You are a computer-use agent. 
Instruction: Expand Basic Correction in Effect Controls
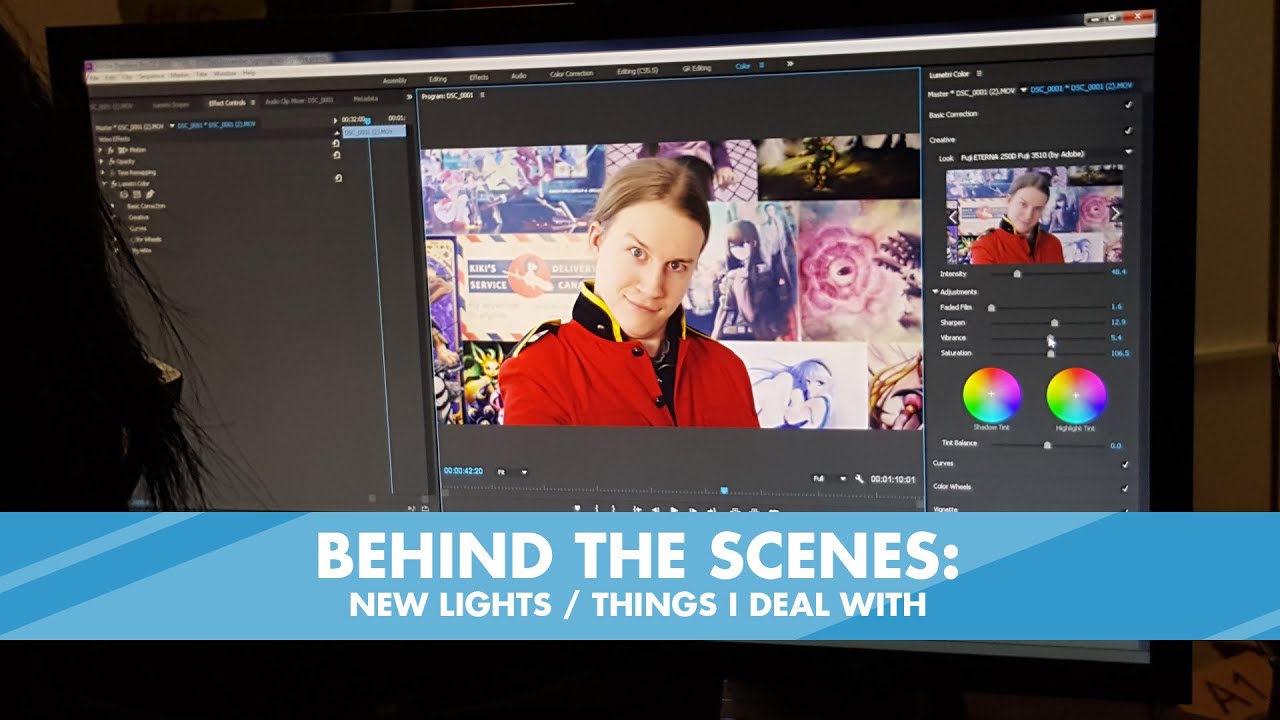(x=113, y=206)
